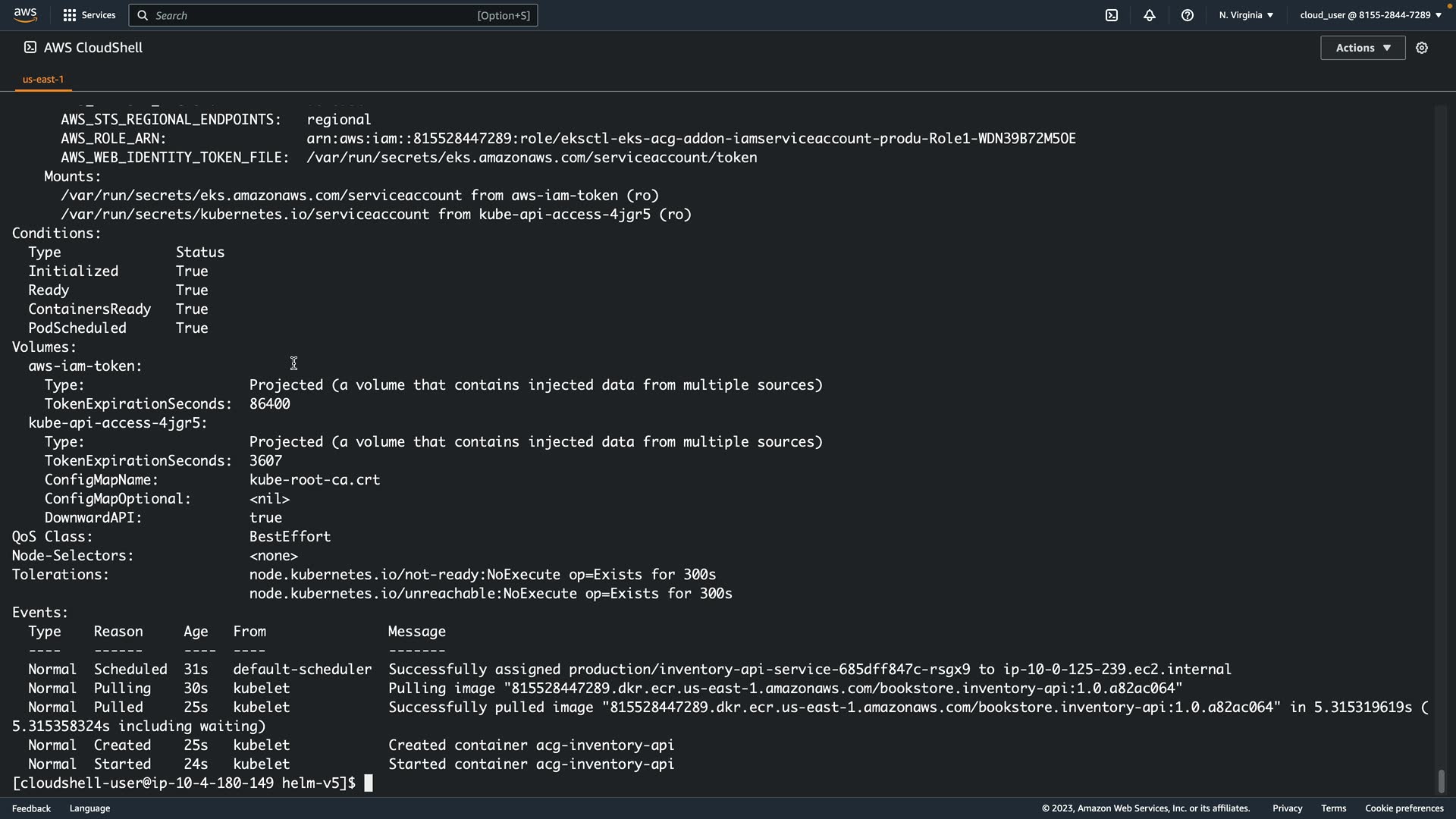Screen dimensions: 1456x819
Task: Click the CloudShell icon beside the title
Action: (30, 48)
